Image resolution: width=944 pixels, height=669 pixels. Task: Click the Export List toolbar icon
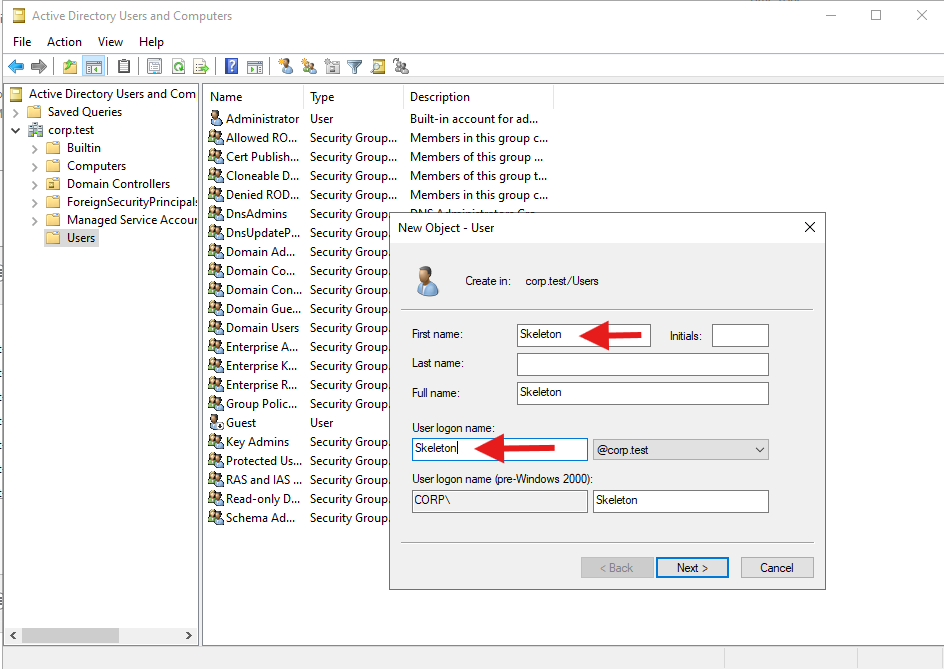[x=200, y=66]
